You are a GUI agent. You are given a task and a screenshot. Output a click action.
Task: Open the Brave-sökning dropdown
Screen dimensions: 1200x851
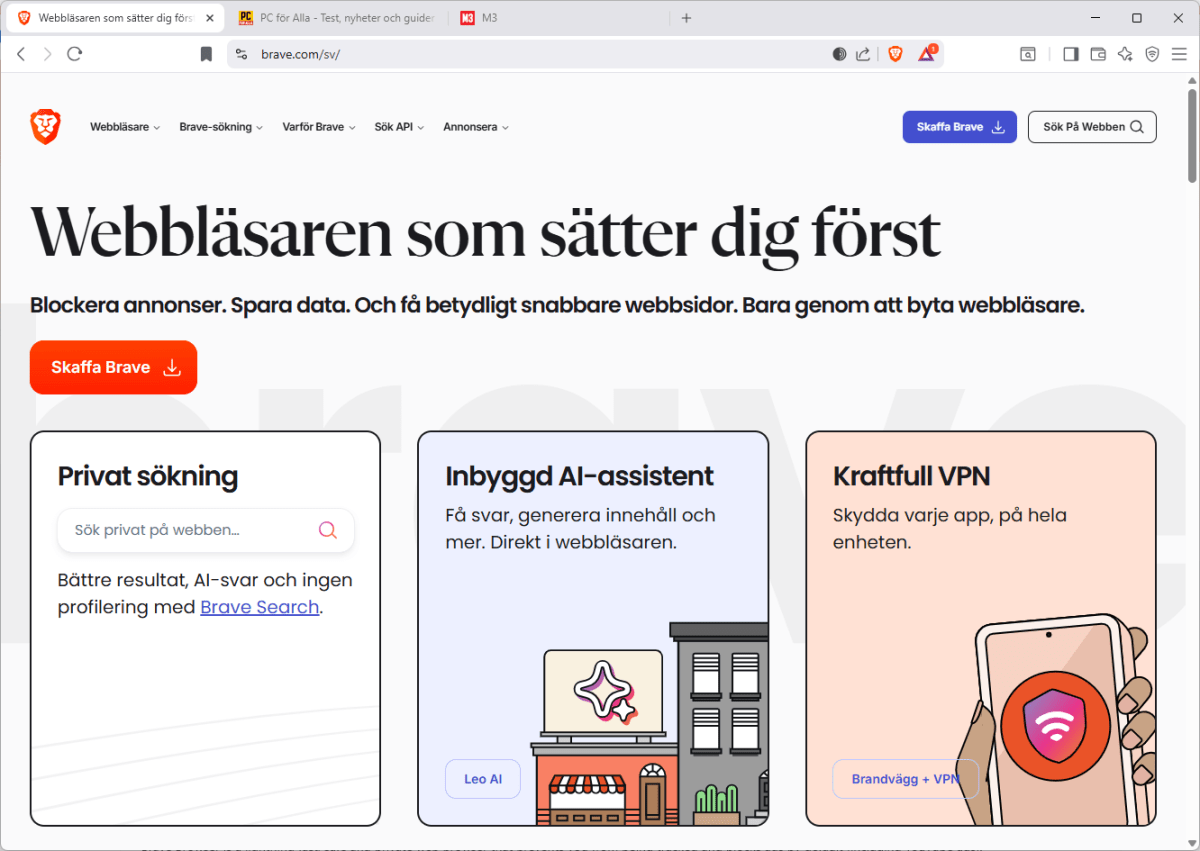pos(220,127)
